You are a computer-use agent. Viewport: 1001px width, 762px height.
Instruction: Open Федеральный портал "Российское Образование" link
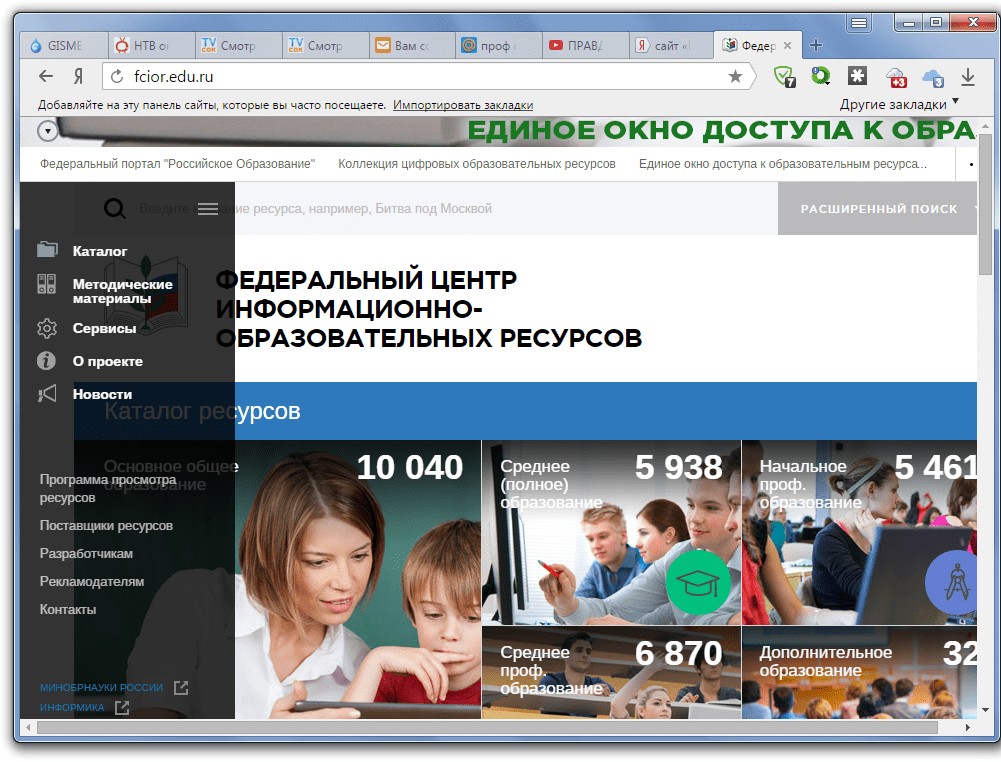177,164
